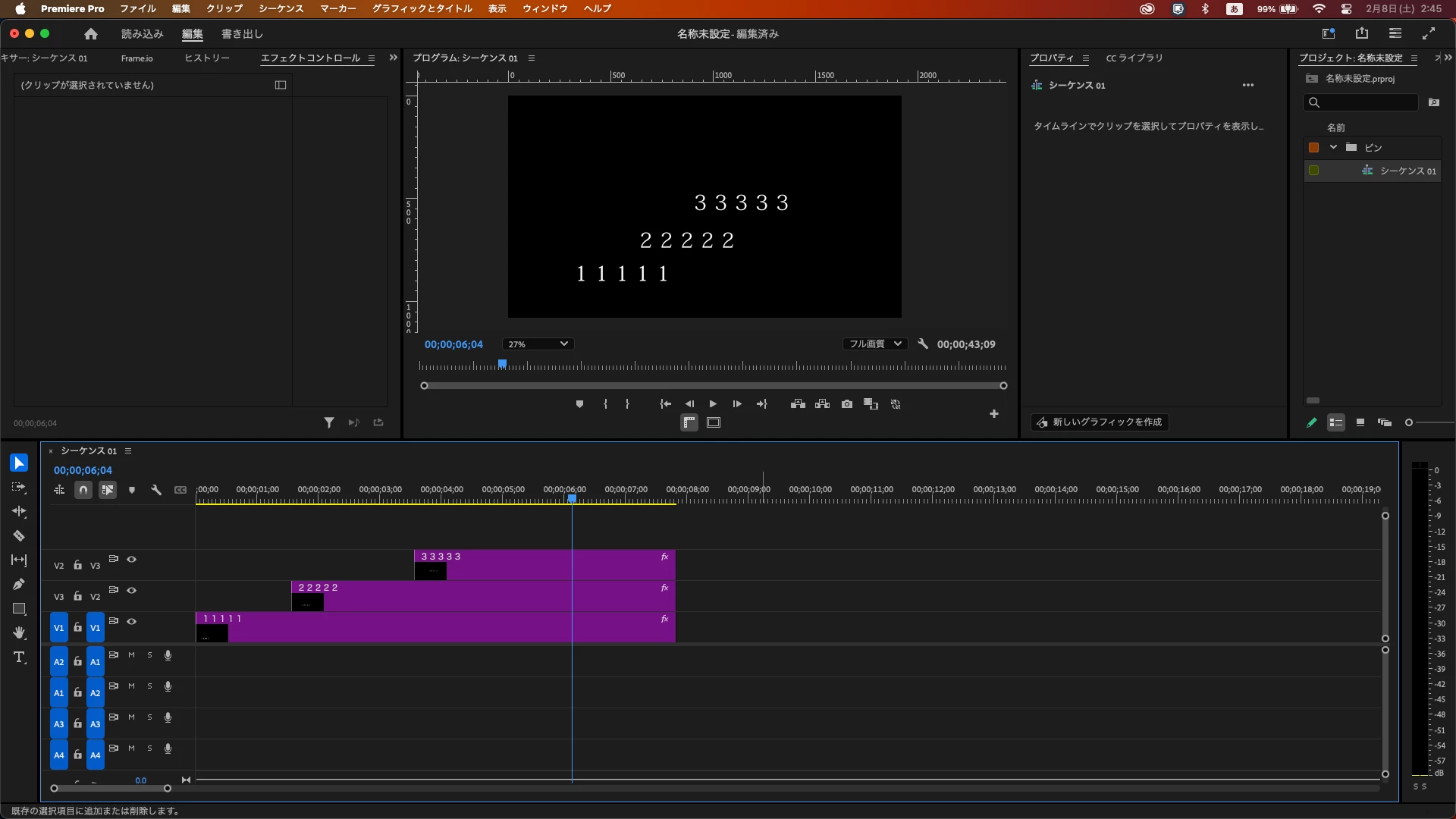This screenshot has width=1456, height=819.
Task: Select the Type tool
Action: (x=19, y=657)
